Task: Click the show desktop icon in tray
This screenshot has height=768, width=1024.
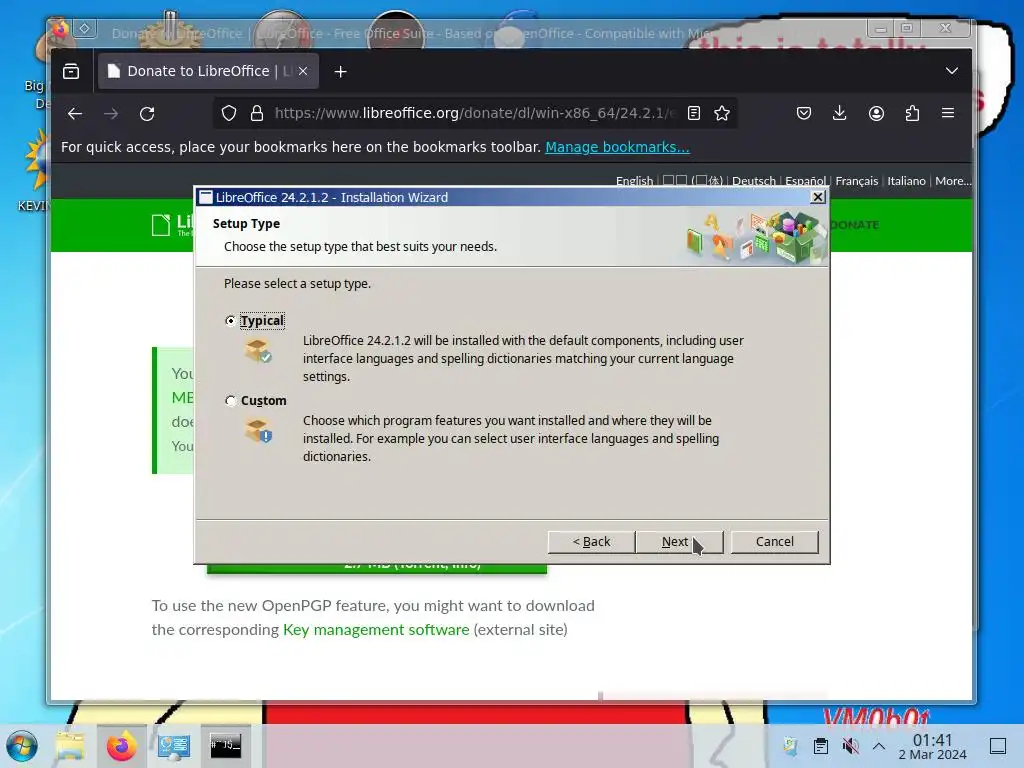Action: click(998, 746)
